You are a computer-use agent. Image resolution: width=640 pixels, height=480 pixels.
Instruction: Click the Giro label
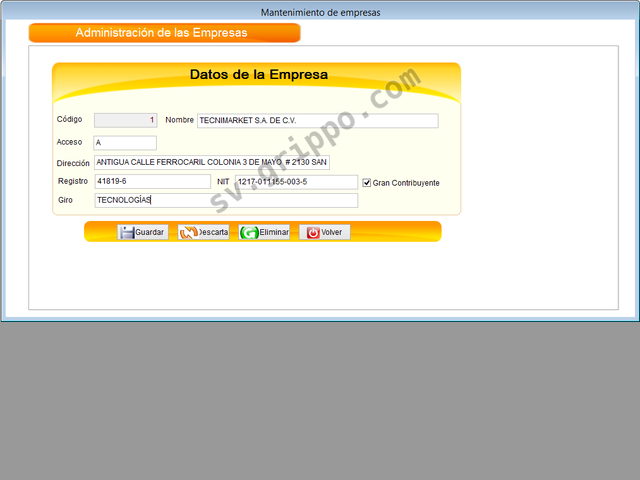coord(65,200)
